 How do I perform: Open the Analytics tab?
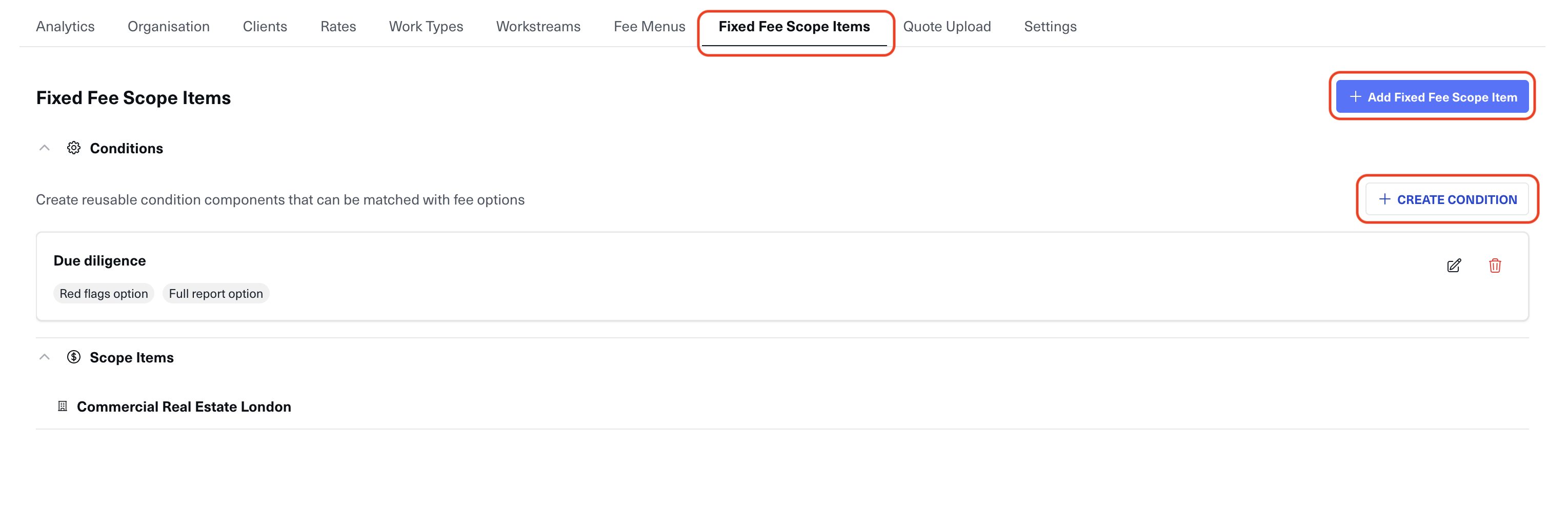pyautogui.click(x=65, y=26)
